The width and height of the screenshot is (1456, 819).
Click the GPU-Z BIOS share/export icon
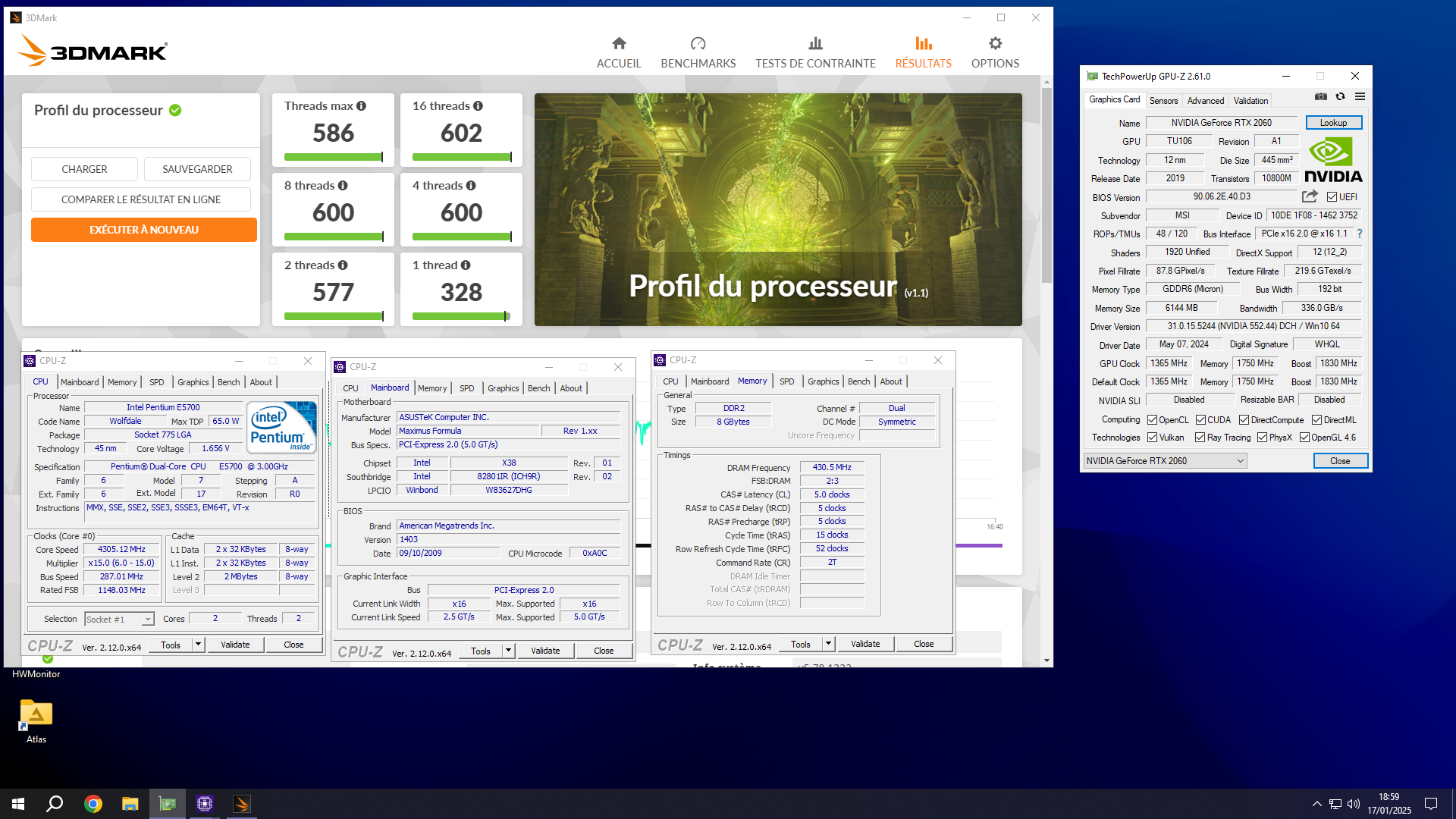(1310, 196)
